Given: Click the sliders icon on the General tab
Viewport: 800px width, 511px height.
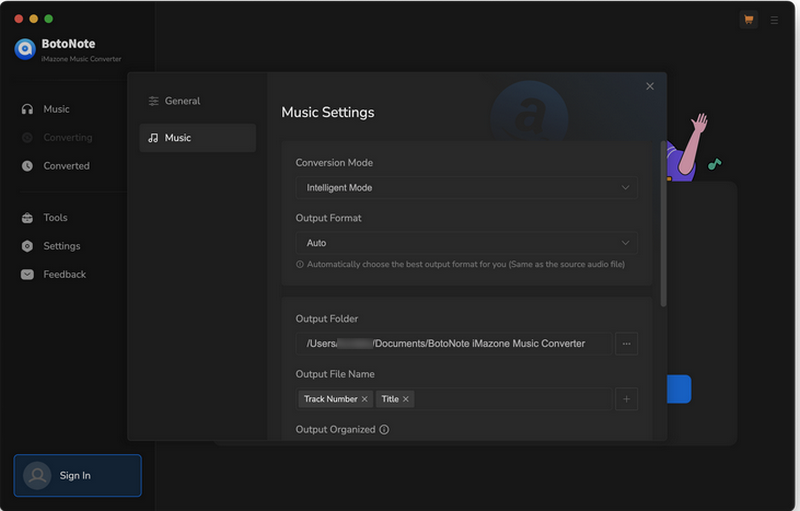Looking at the screenshot, I should pos(153,101).
